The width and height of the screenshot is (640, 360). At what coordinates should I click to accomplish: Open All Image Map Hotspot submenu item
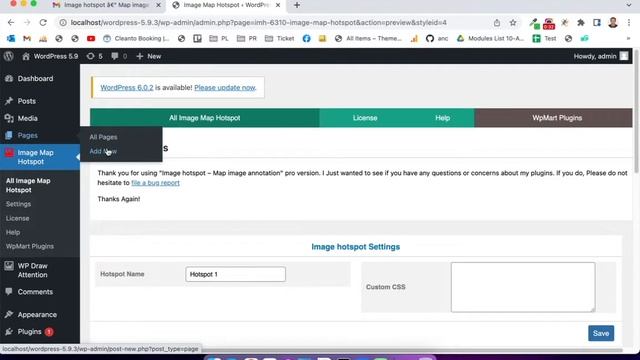pyautogui.click(x=28, y=185)
